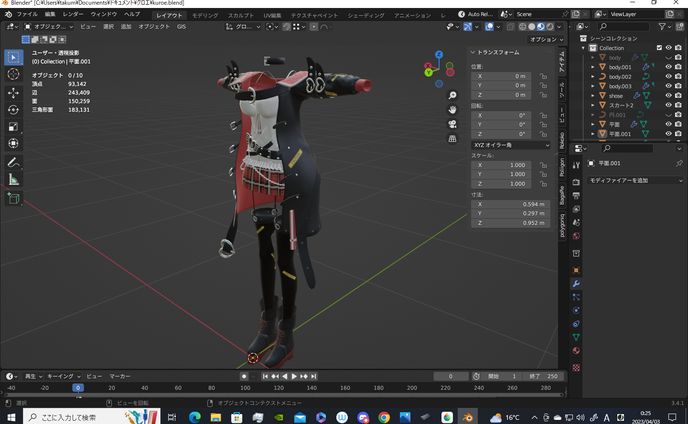Viewport: 688px width, 424px height.
Task: Open the transform orientation グロー dropdown
Action: click(243, 27)
